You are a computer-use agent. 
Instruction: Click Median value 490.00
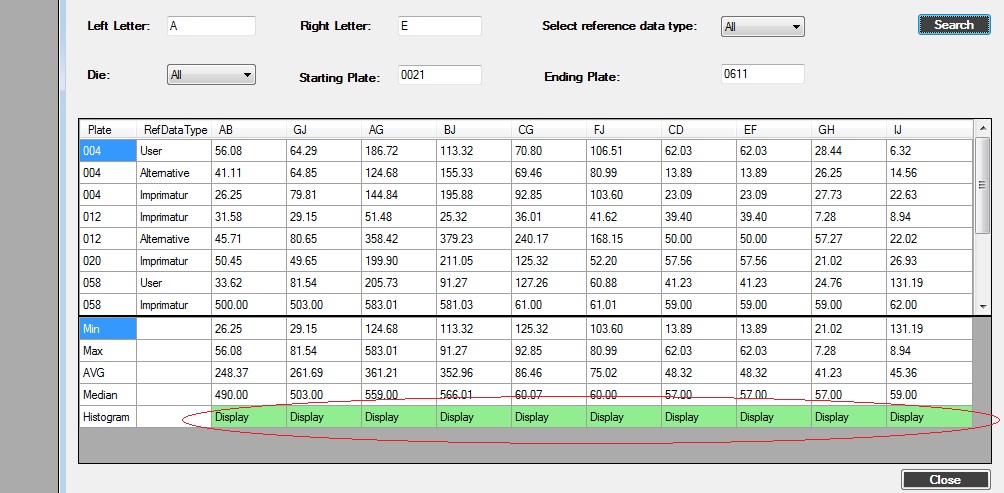point(249,395)
